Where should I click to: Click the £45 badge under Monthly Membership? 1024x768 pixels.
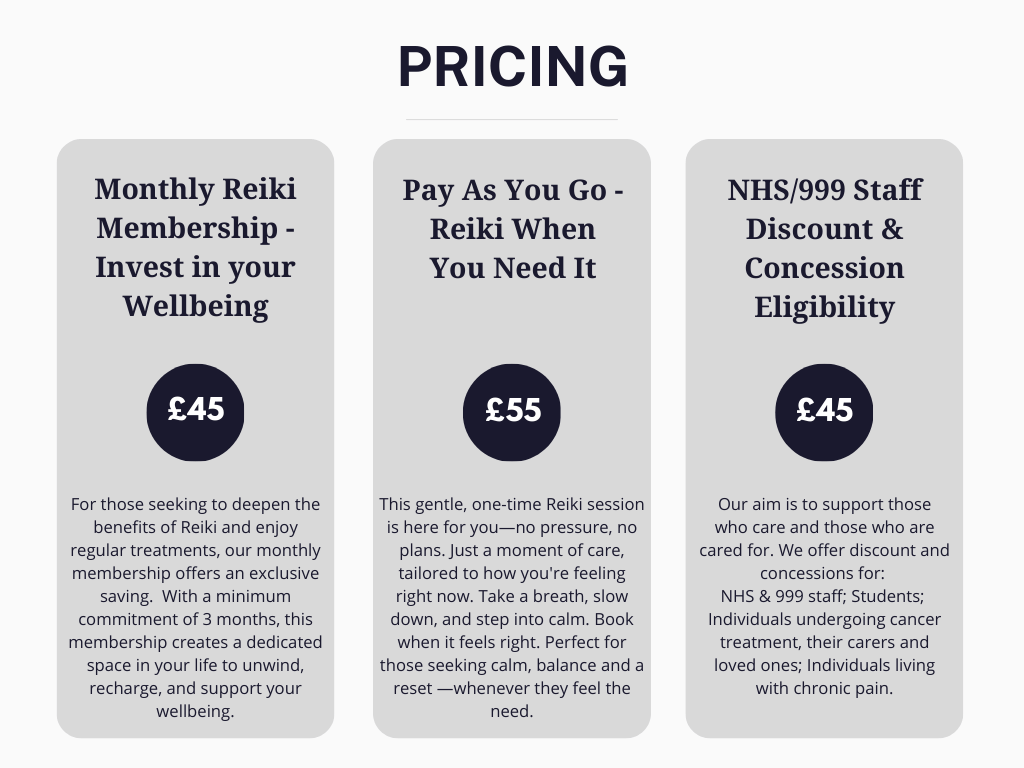(x=196, y=409)
